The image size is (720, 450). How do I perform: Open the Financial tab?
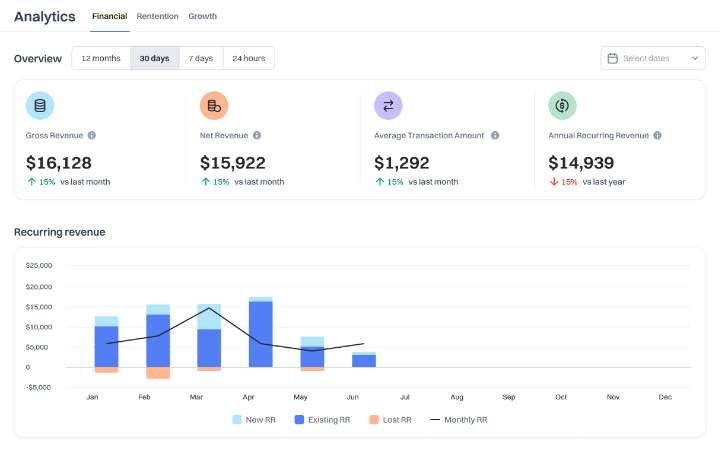coord(109,16)
